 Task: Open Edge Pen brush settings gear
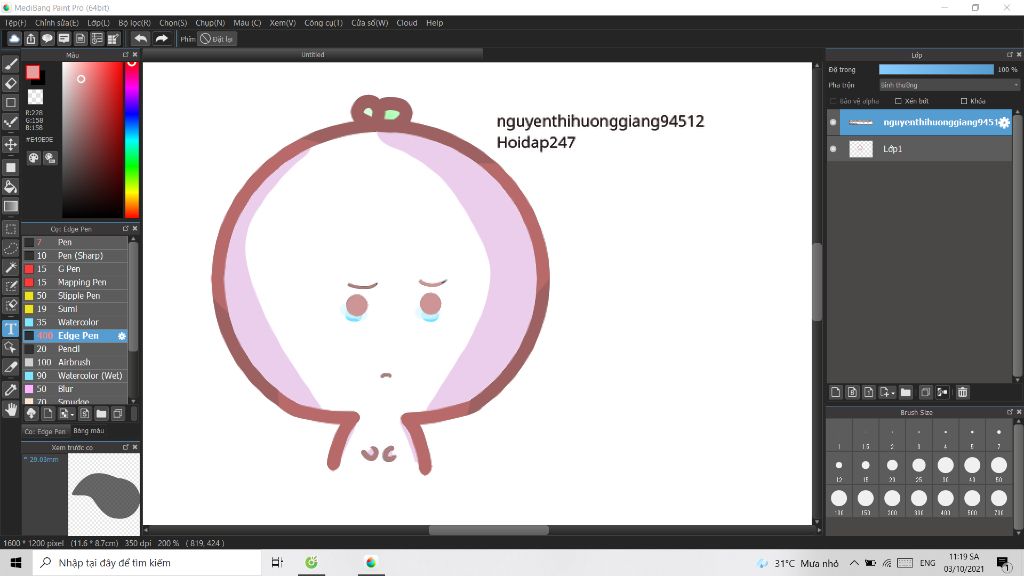[121, 336]
